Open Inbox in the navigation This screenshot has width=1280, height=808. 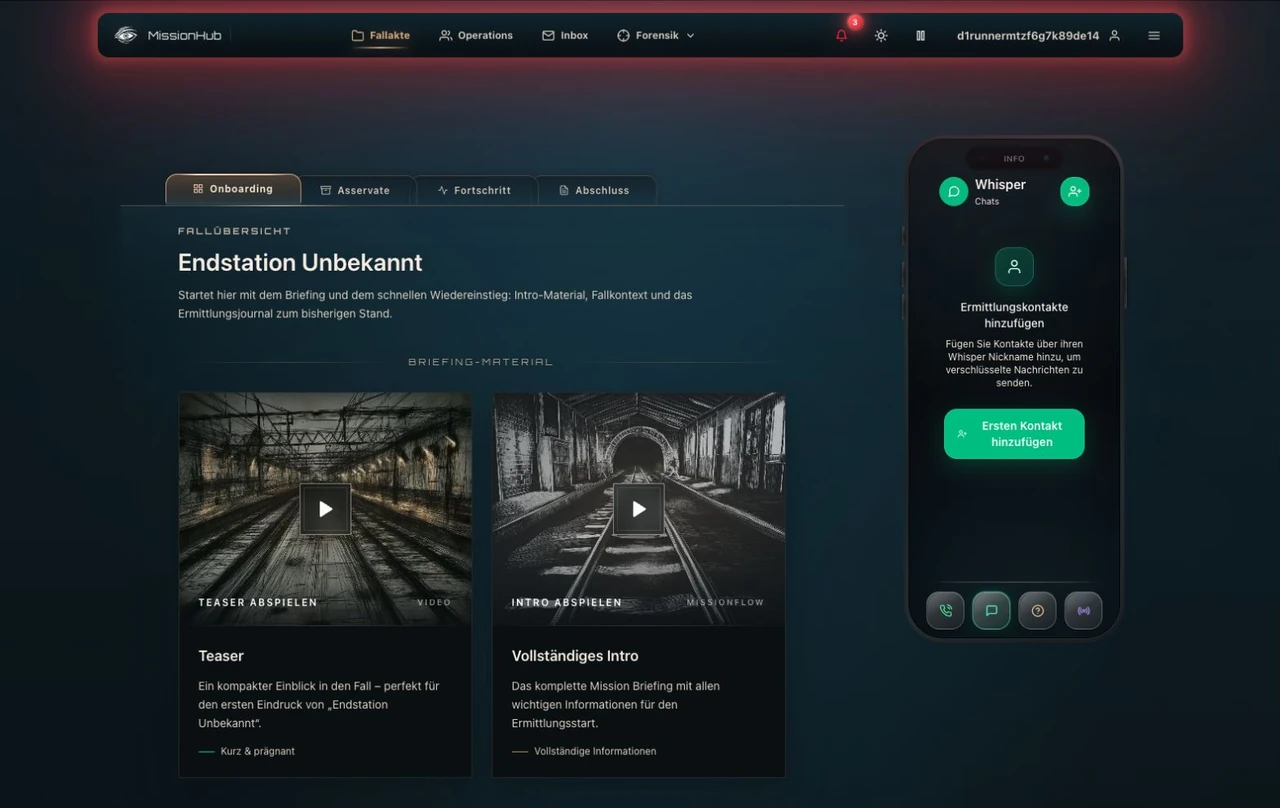(x=565, y=35)
